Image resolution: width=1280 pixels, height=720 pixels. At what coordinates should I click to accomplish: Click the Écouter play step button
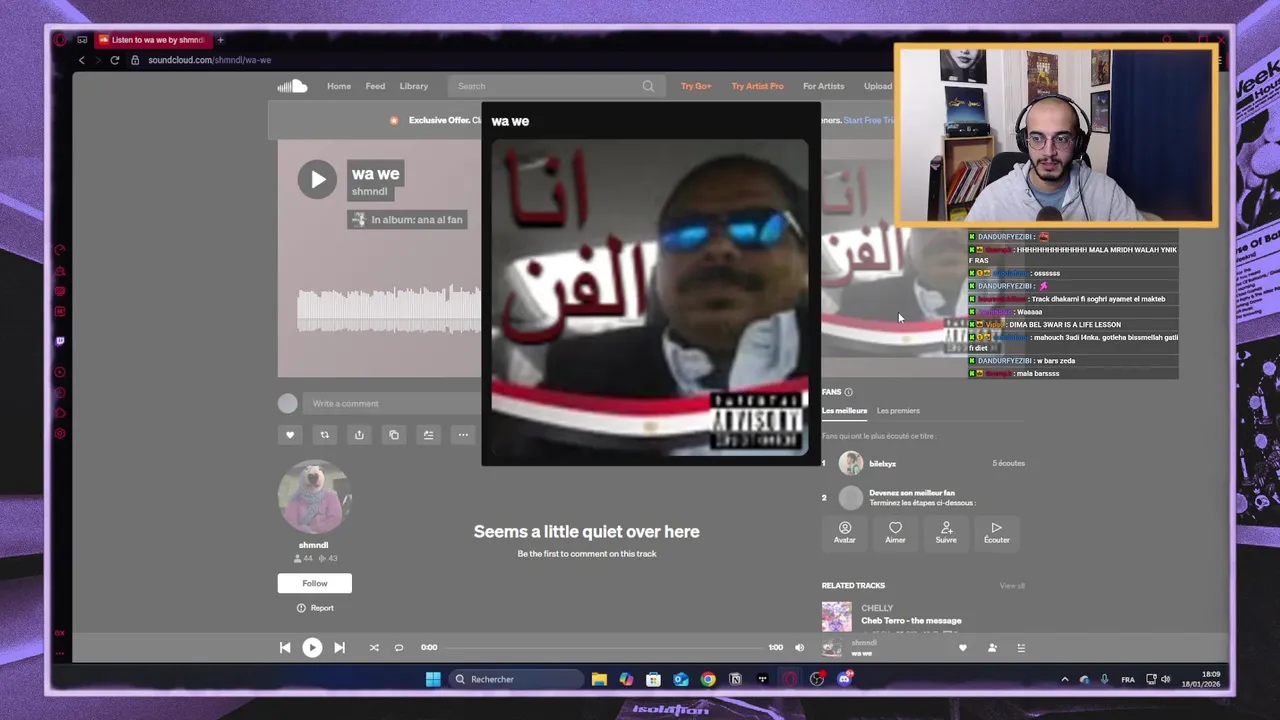pos(996,532)
